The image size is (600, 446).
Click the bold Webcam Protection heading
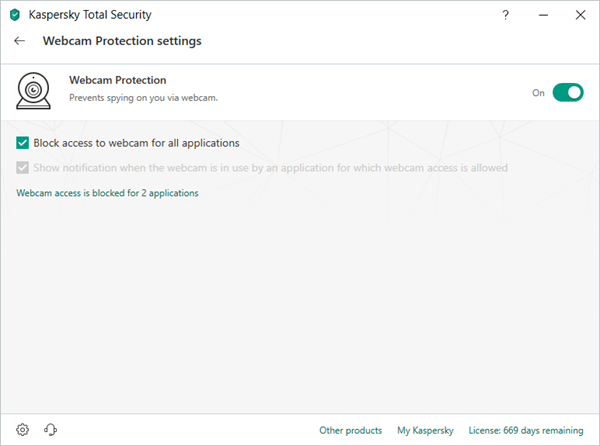117,80
